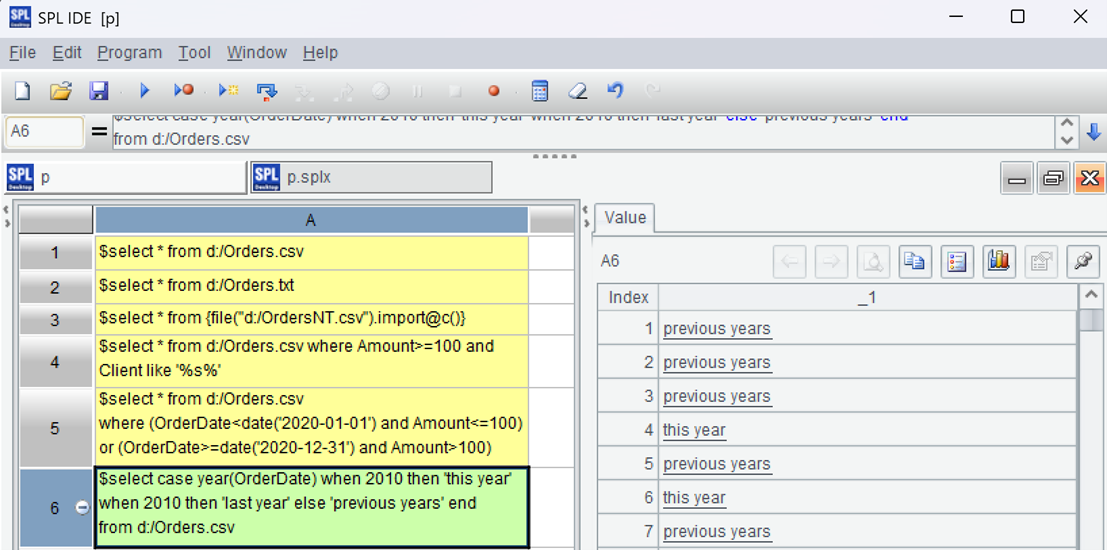Collapse cell 6 using the minus toggle
This screenshot has width=1107, height=550.
82,508
